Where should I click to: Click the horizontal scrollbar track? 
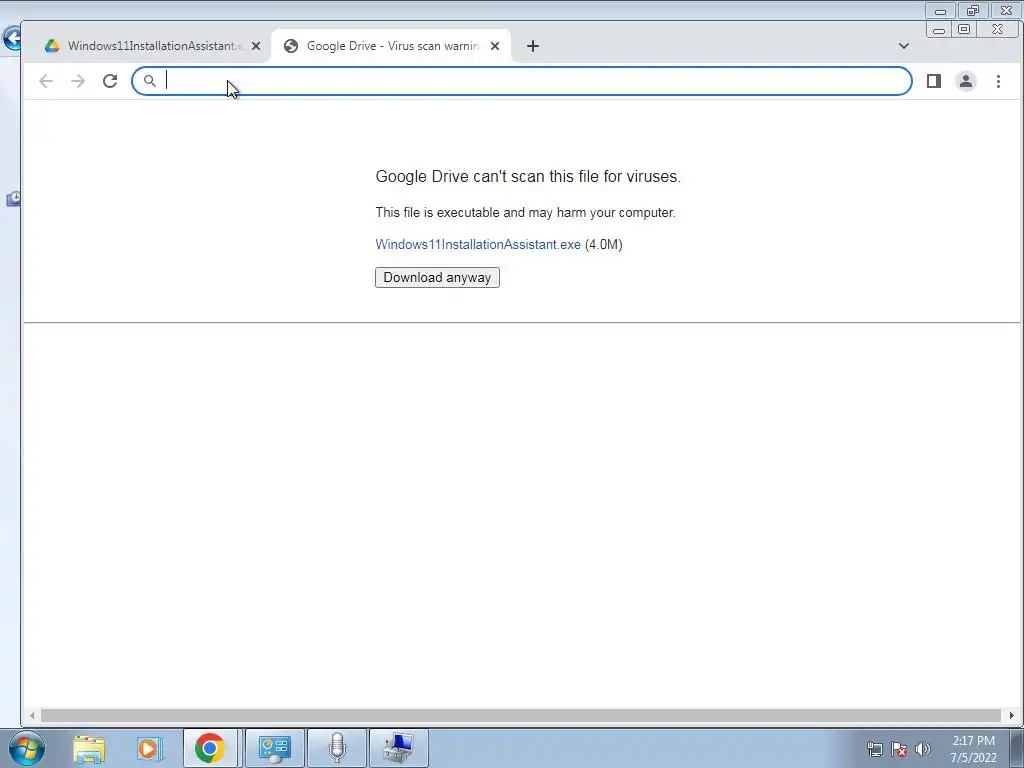tap(521, 716)
